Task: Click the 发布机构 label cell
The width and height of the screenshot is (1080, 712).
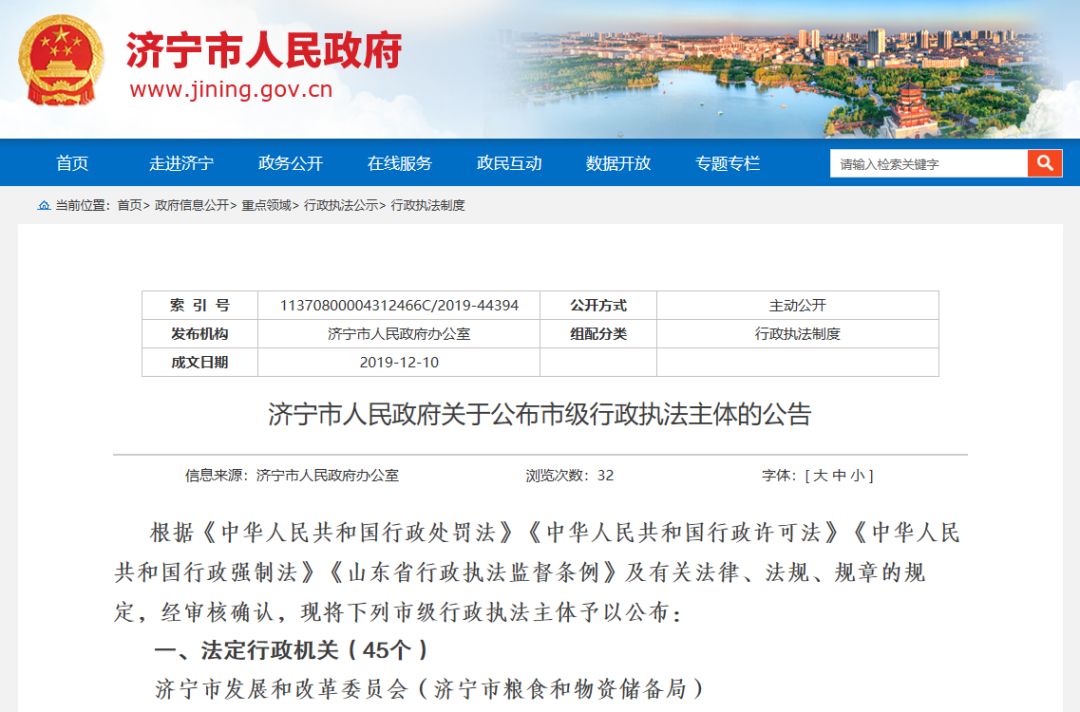Action: tap(200, 334)
